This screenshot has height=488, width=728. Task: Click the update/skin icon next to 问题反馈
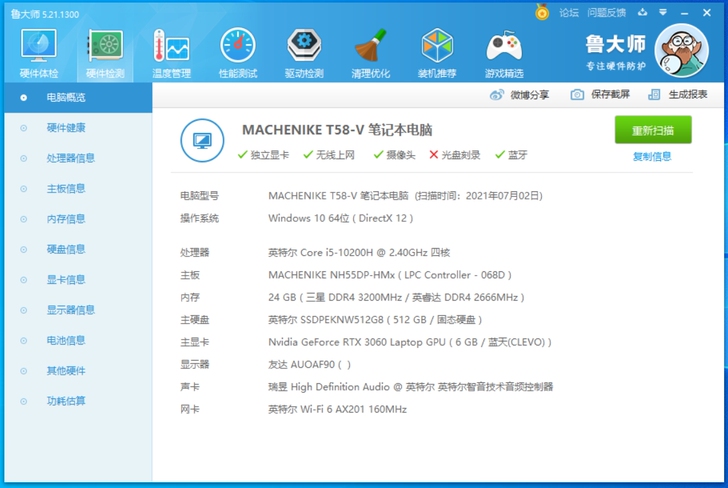tap(643, 13)
